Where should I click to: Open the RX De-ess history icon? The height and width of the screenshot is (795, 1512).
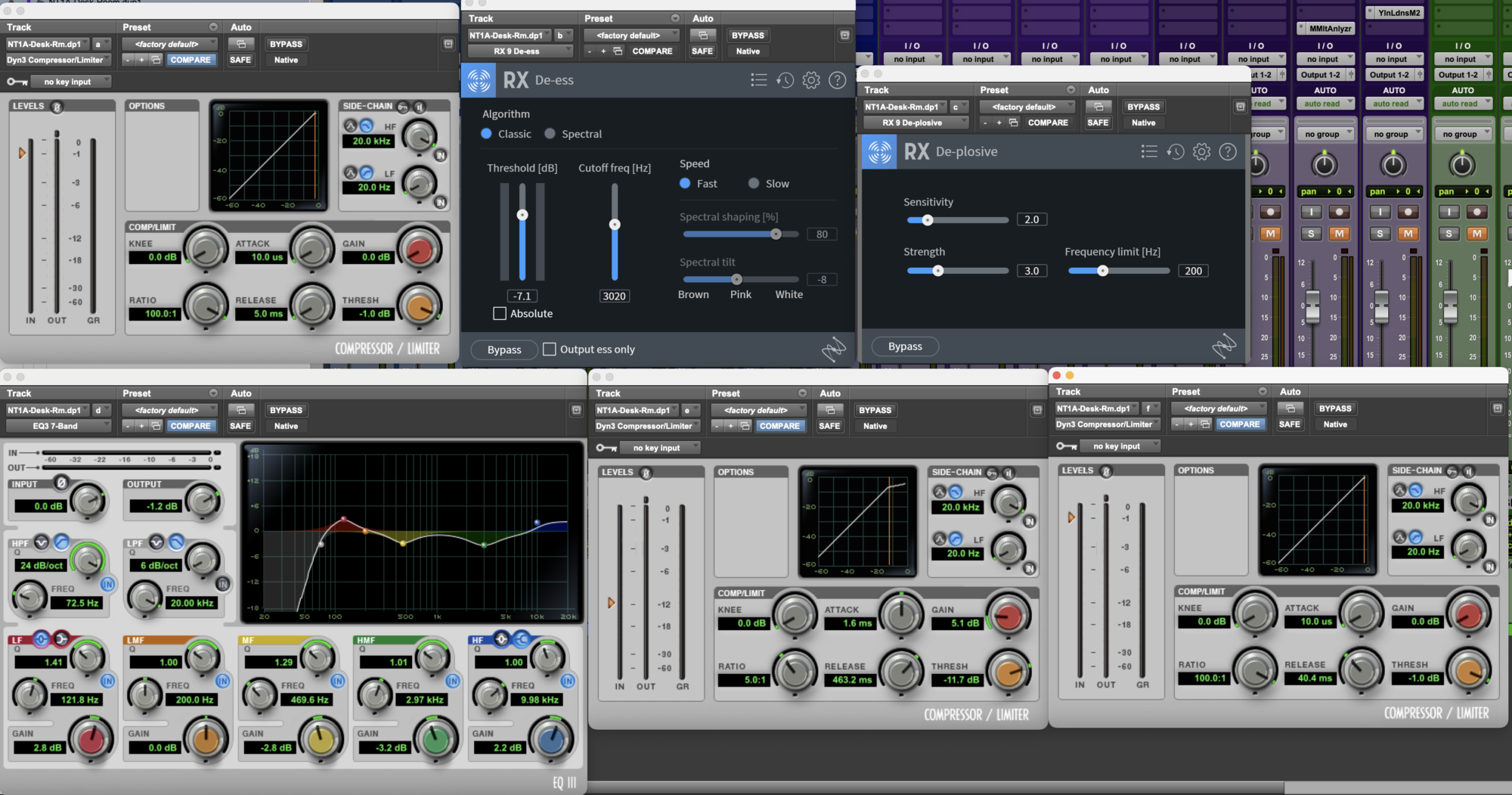tap(785, 80)
